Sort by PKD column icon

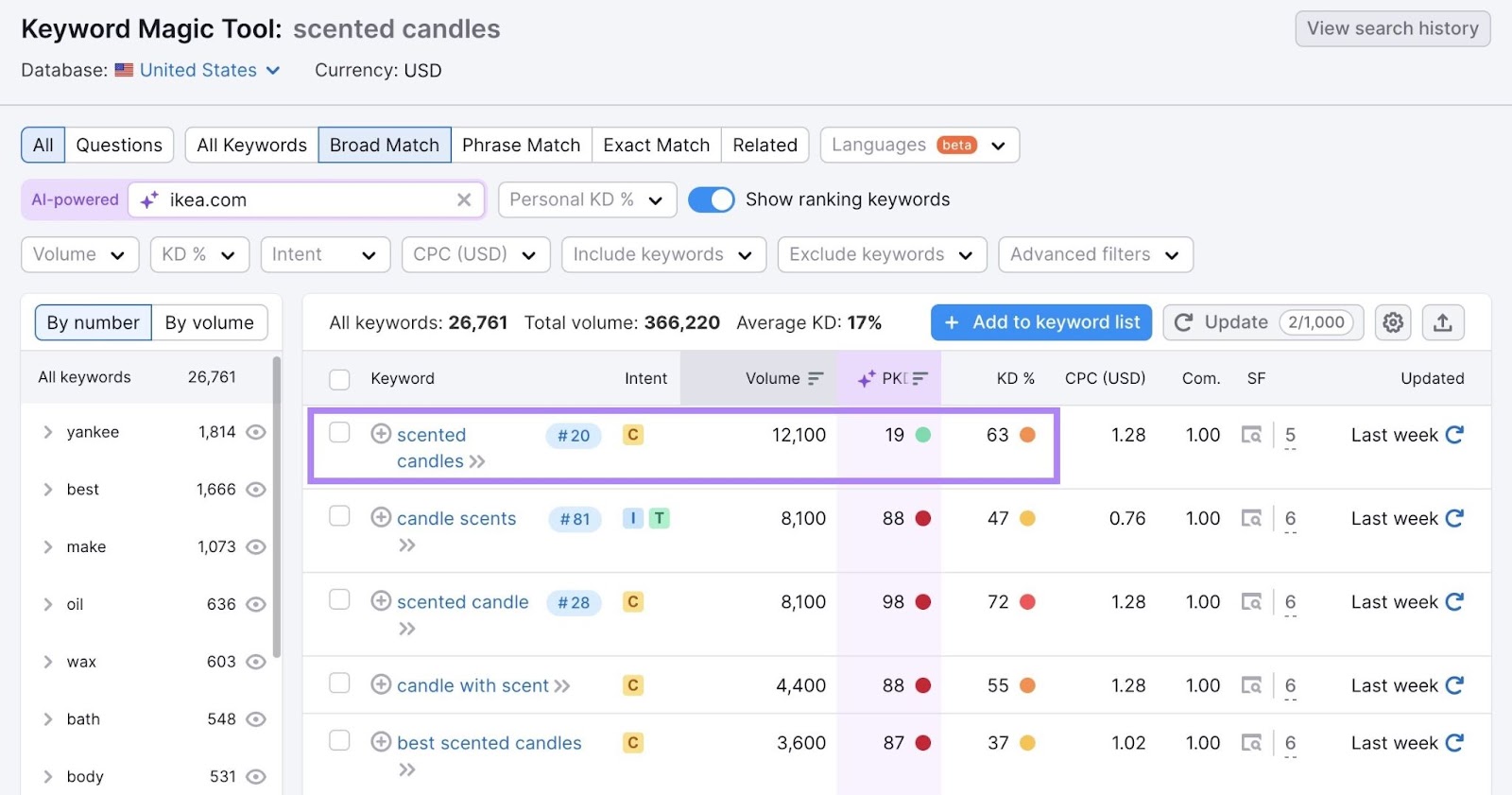pyautogui.click(x=920, y=378)
